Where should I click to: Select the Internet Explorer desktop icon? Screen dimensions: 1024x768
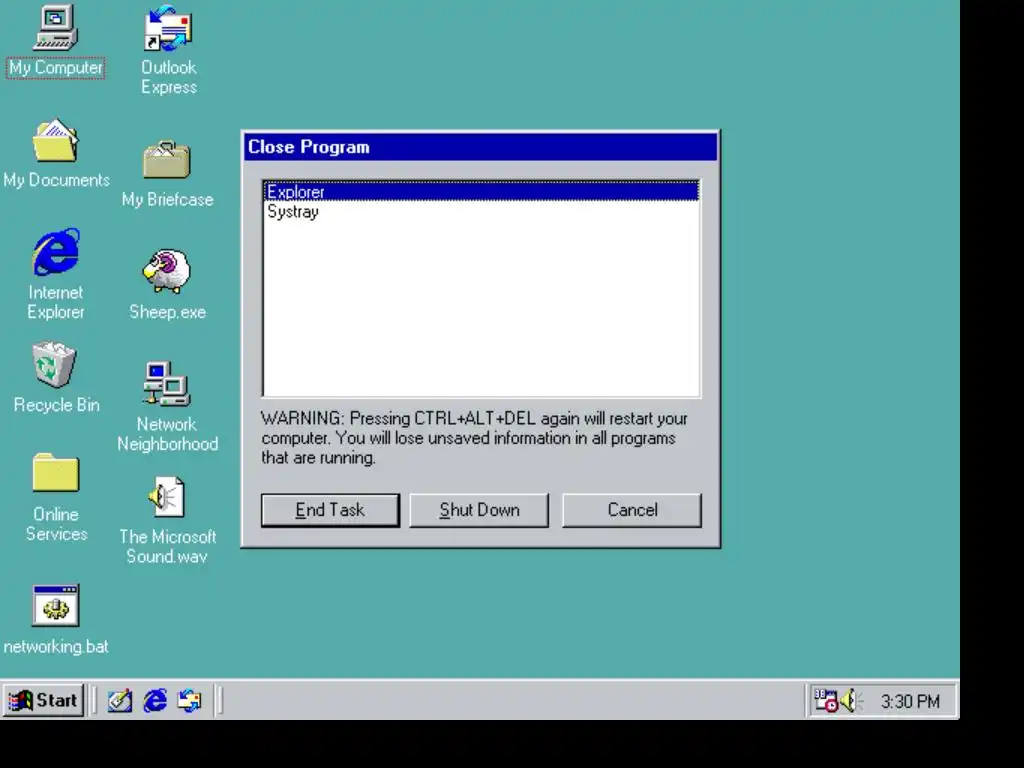[56, 252]
